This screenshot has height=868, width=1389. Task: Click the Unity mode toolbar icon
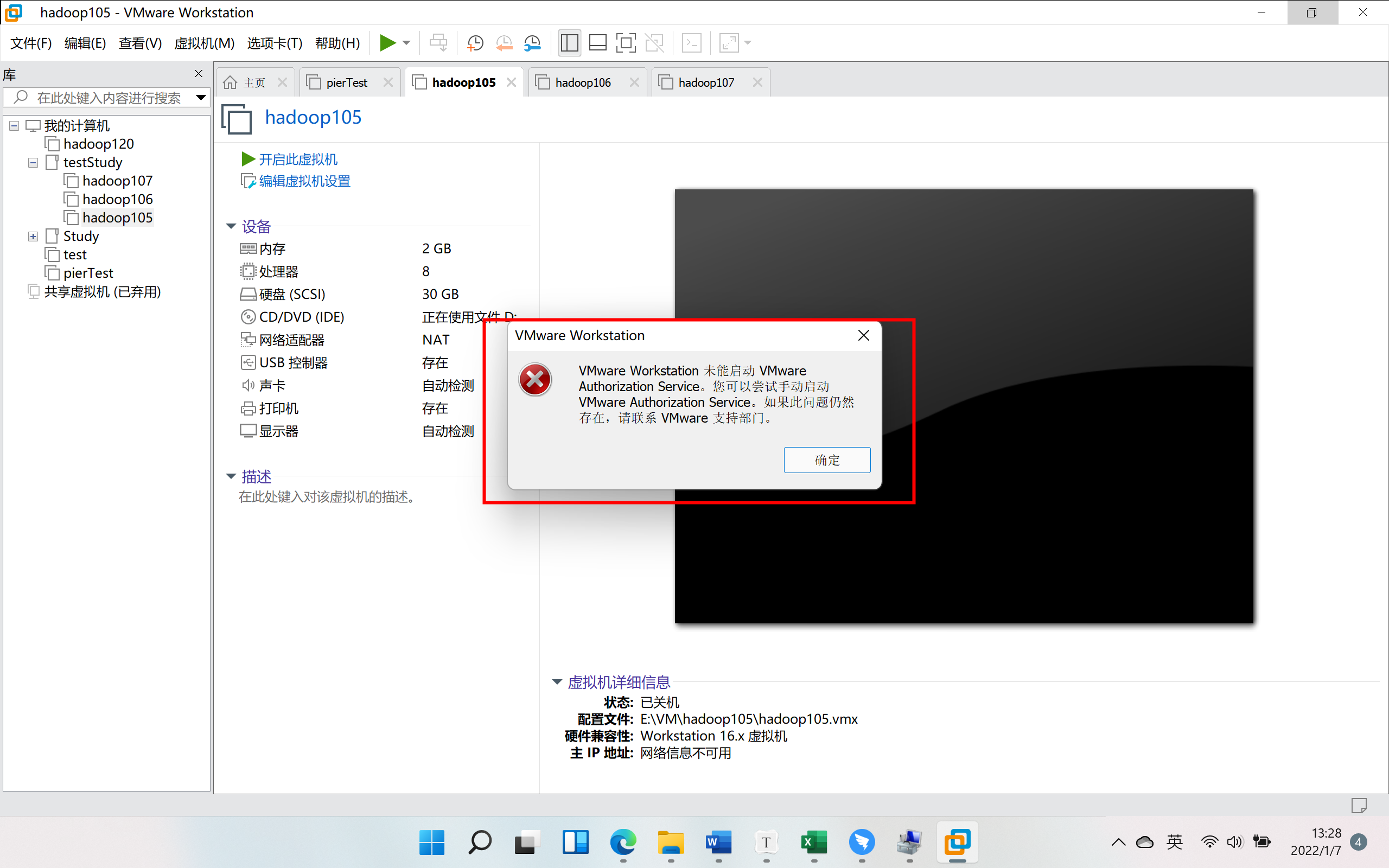click(x=654, y=42)
